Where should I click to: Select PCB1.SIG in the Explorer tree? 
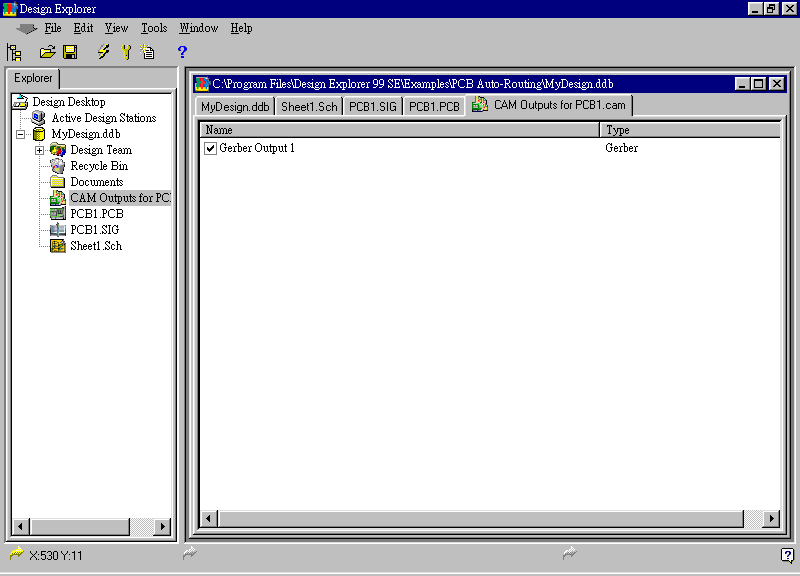coord(94,230)
